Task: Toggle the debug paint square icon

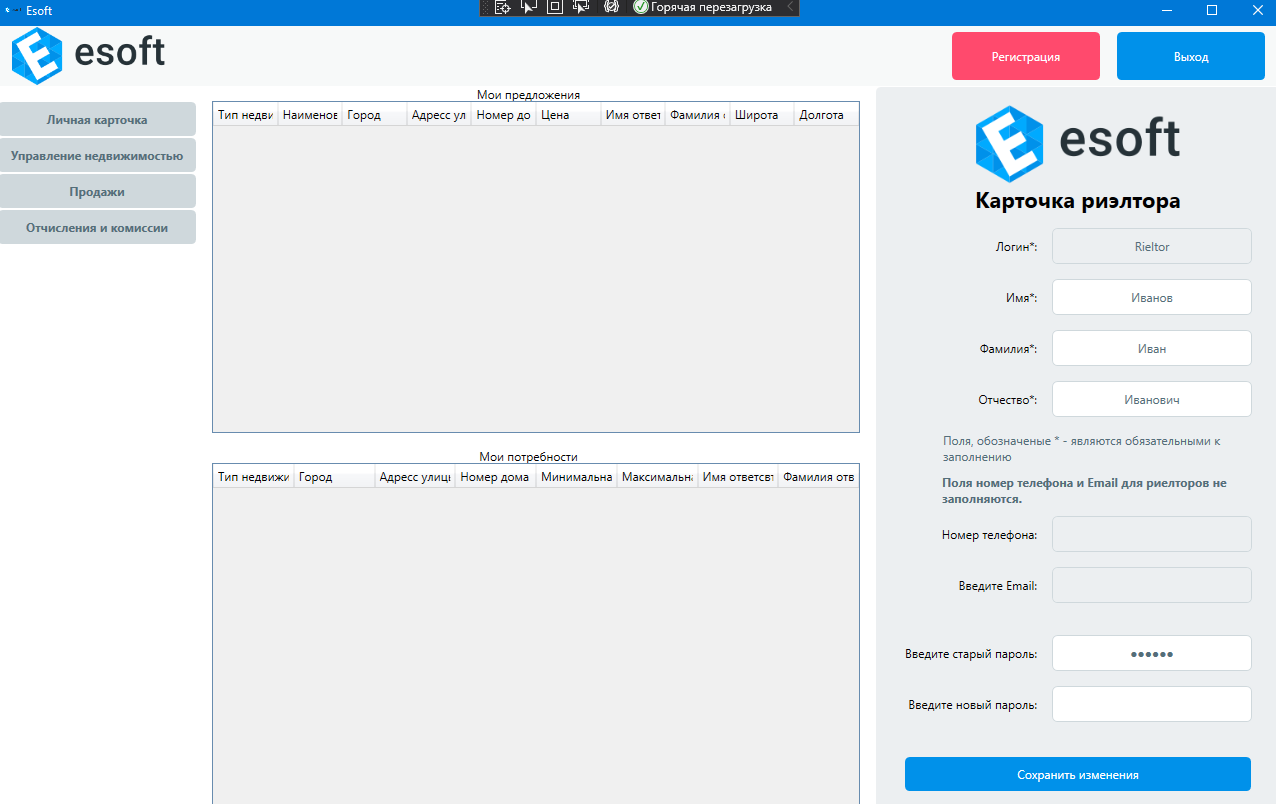Action: [x=554, y=8]
